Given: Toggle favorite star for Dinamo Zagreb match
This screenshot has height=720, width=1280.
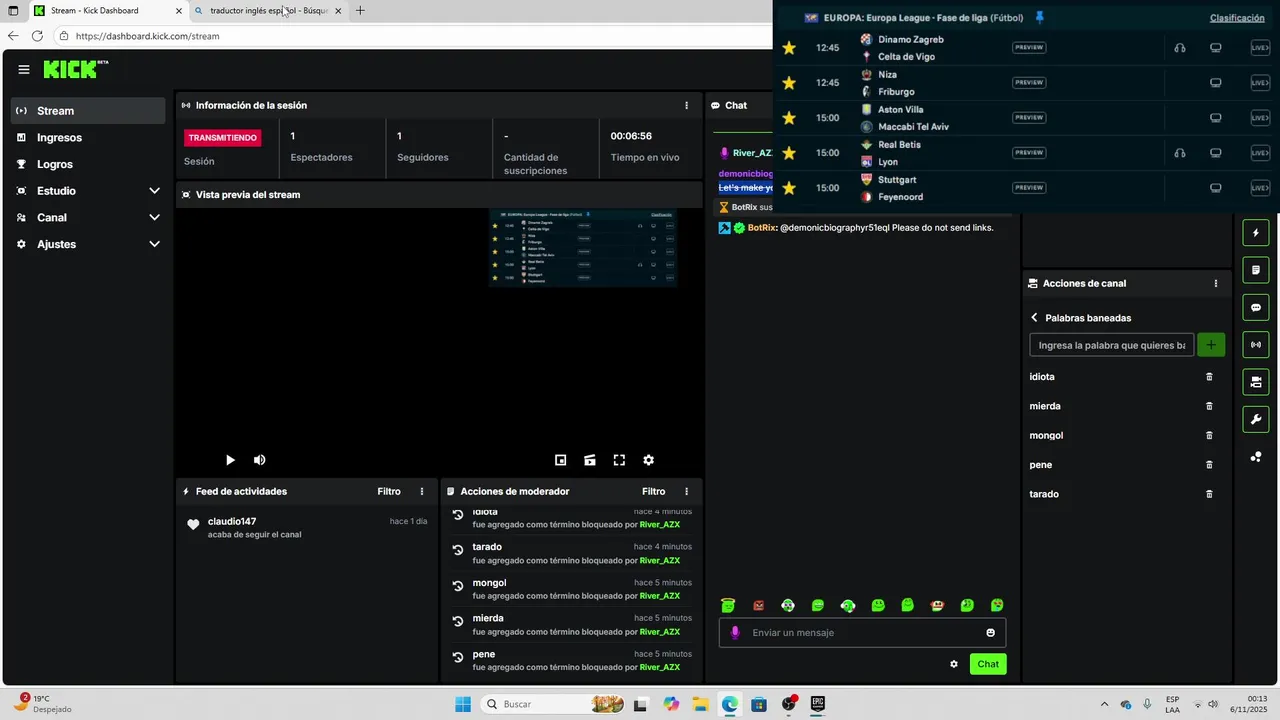Looking at the screenshot, I should tap(789, 48).
